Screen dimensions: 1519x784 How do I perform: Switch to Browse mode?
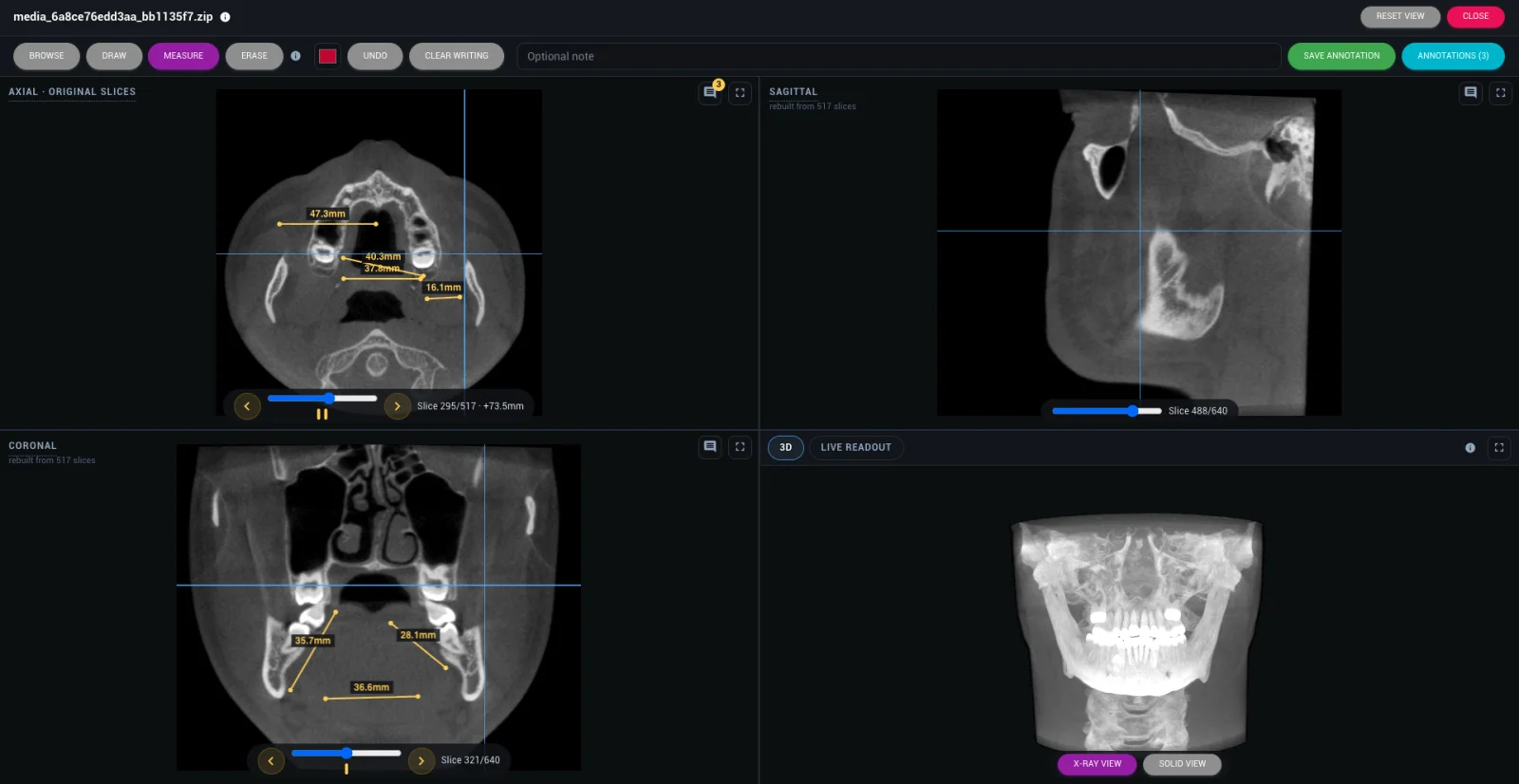[47, 56]
